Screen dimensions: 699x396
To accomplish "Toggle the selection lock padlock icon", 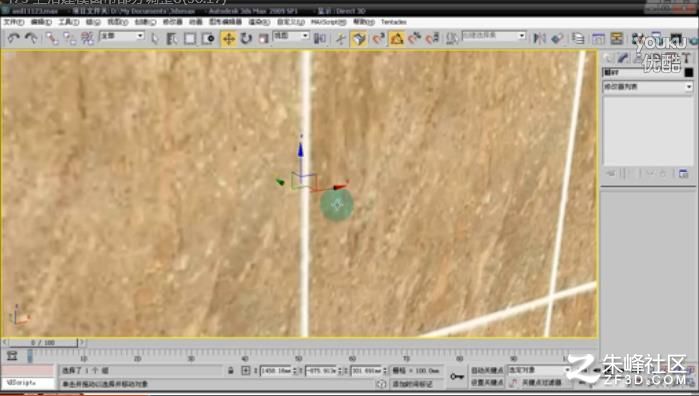I will 230,371.
